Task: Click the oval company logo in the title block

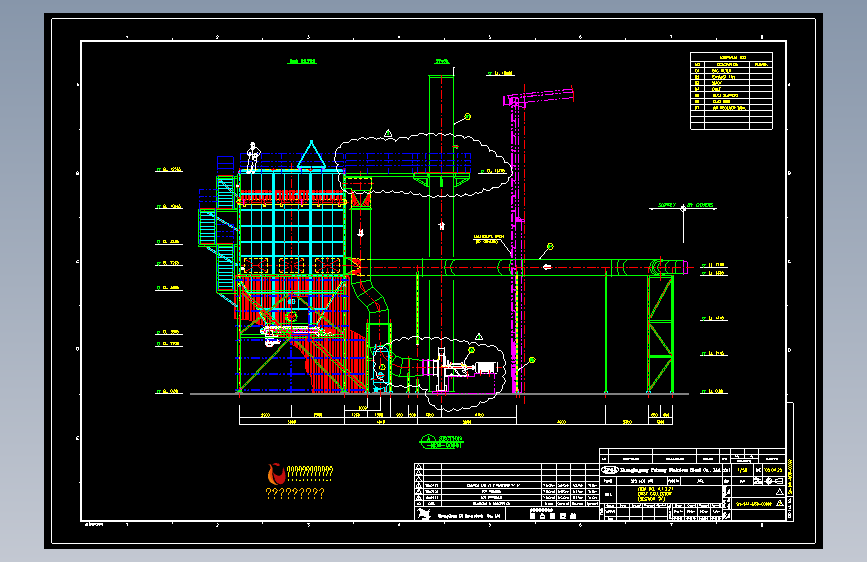Action: pos(609,470)
